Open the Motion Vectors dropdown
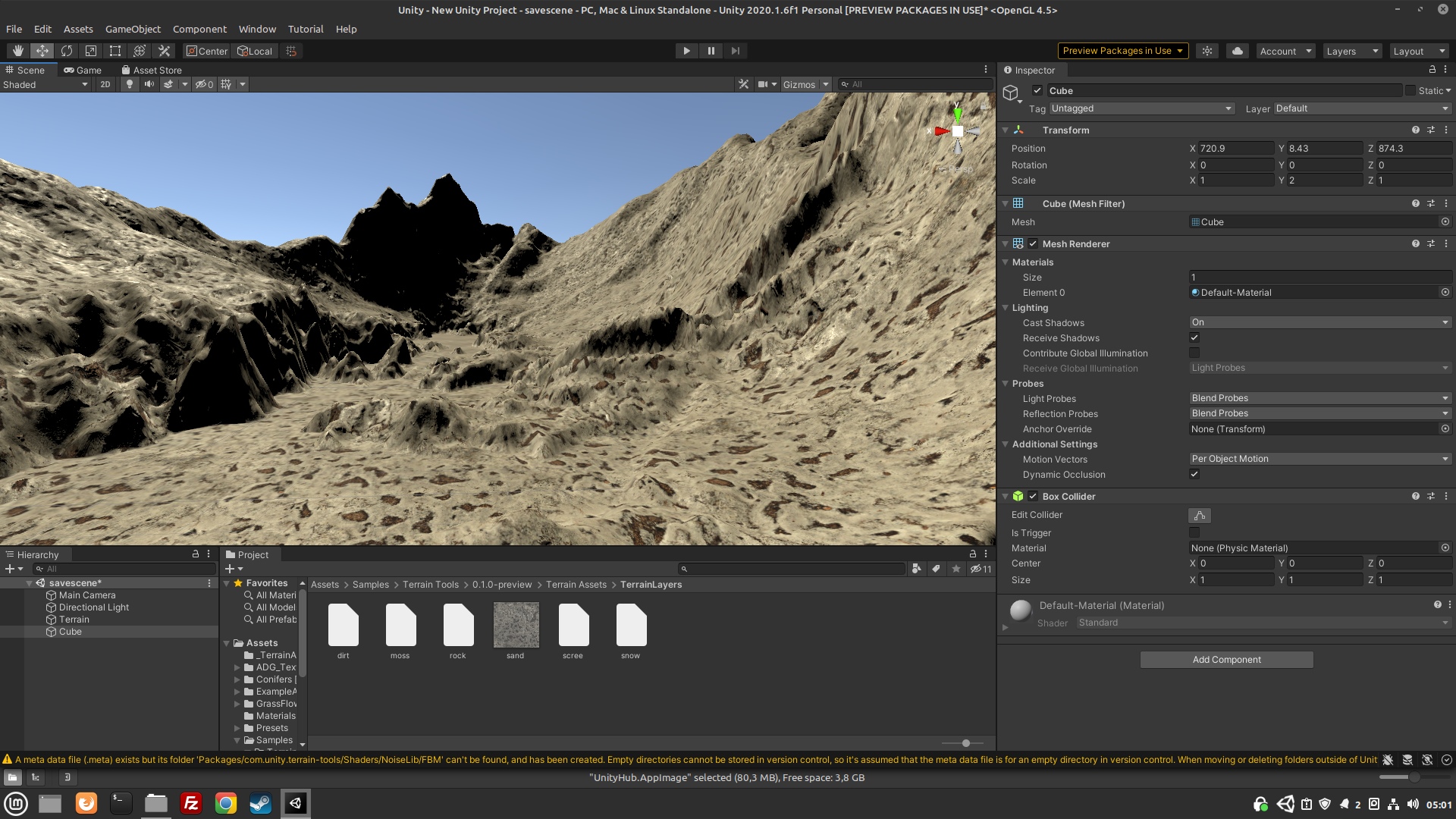The width and height of the screenshot is (1456, 819). click(1320, 459)
